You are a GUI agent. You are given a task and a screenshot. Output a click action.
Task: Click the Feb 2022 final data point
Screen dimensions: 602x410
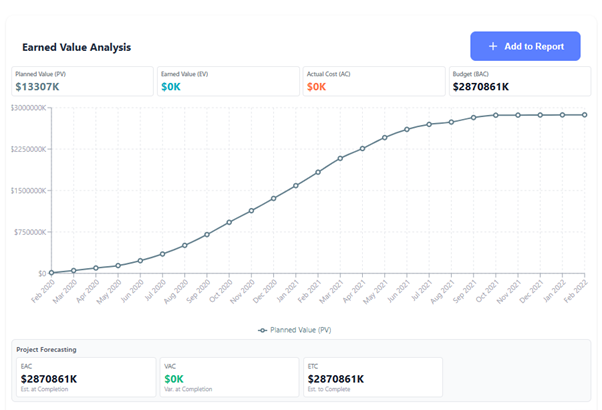pos(585,115)
